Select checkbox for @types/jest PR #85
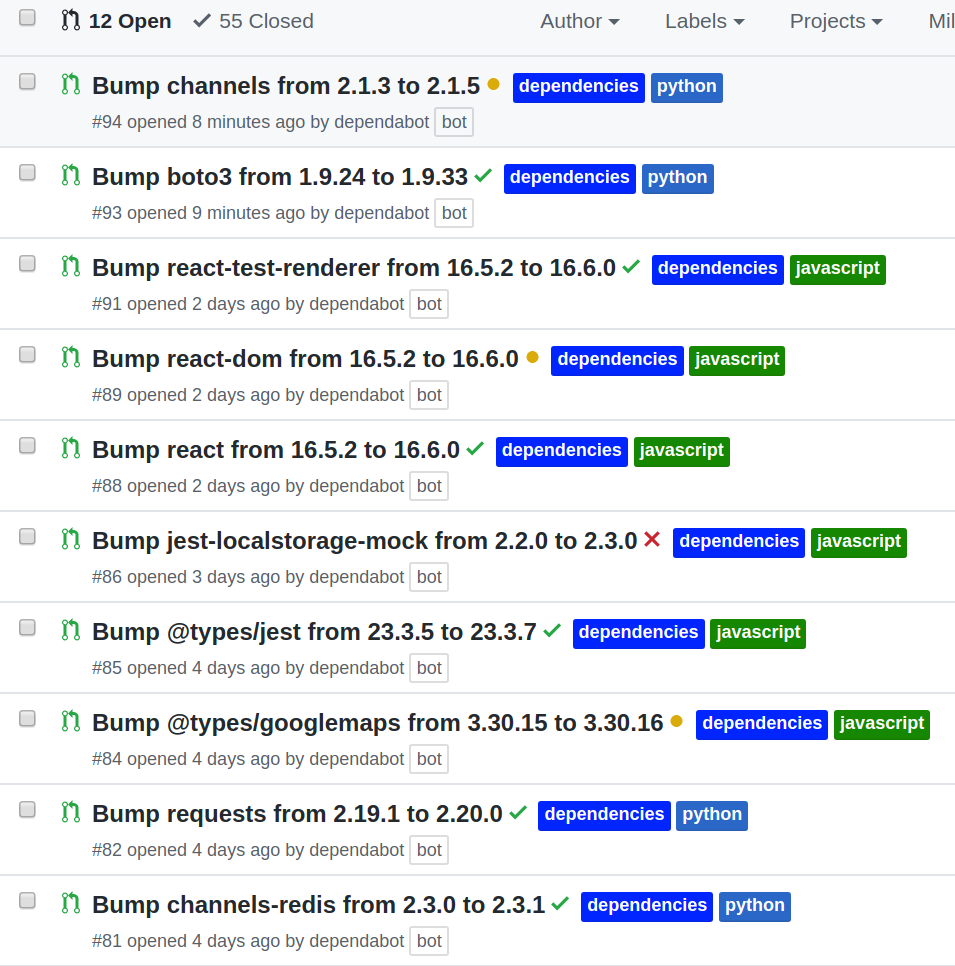This screenshot has width=955, height=966. click(27, 628)
